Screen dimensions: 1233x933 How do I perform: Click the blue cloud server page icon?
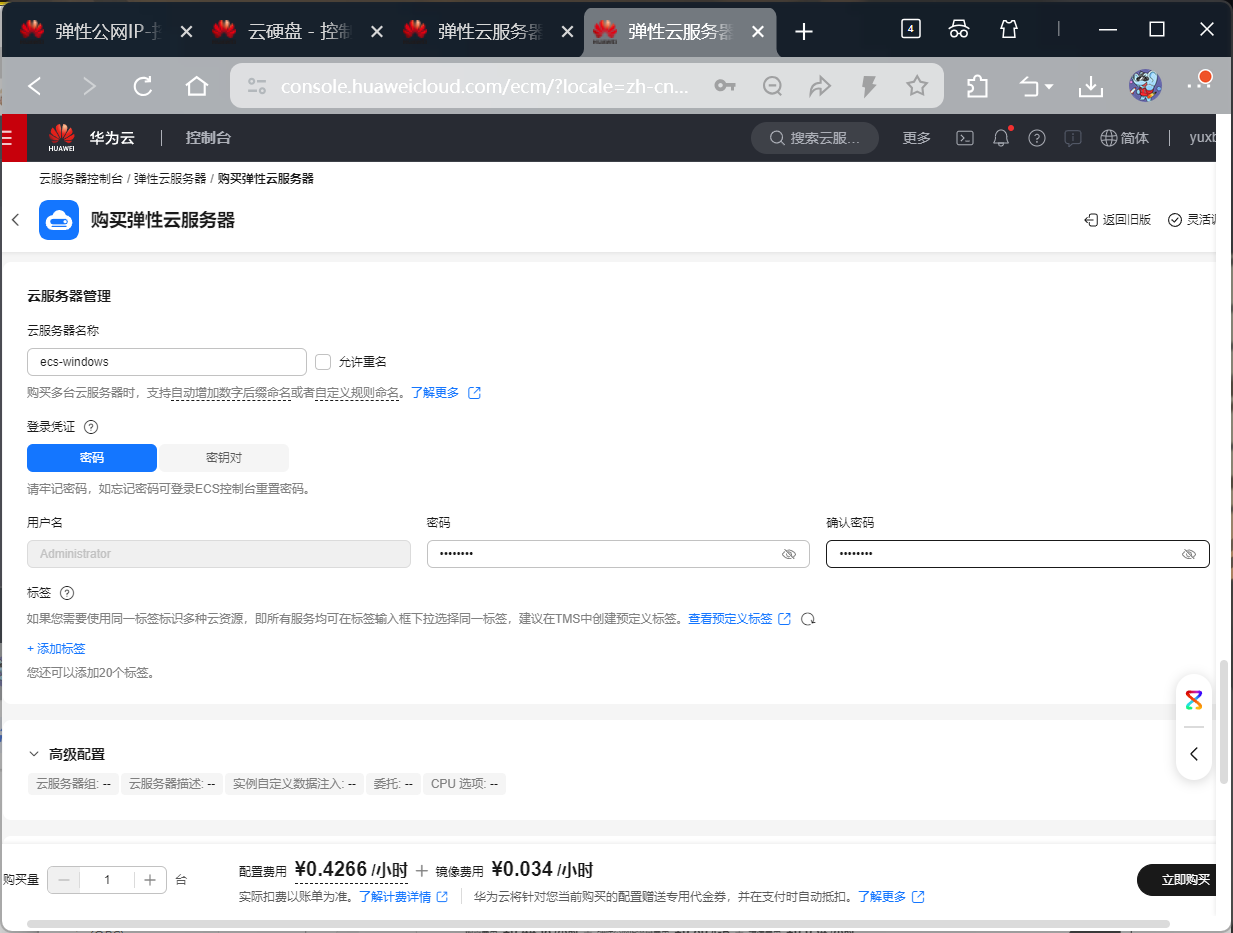click(x=59, y=220)
